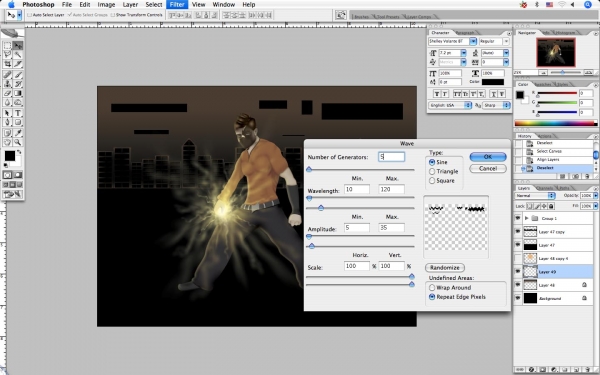Select the Lasso tool

7,55
